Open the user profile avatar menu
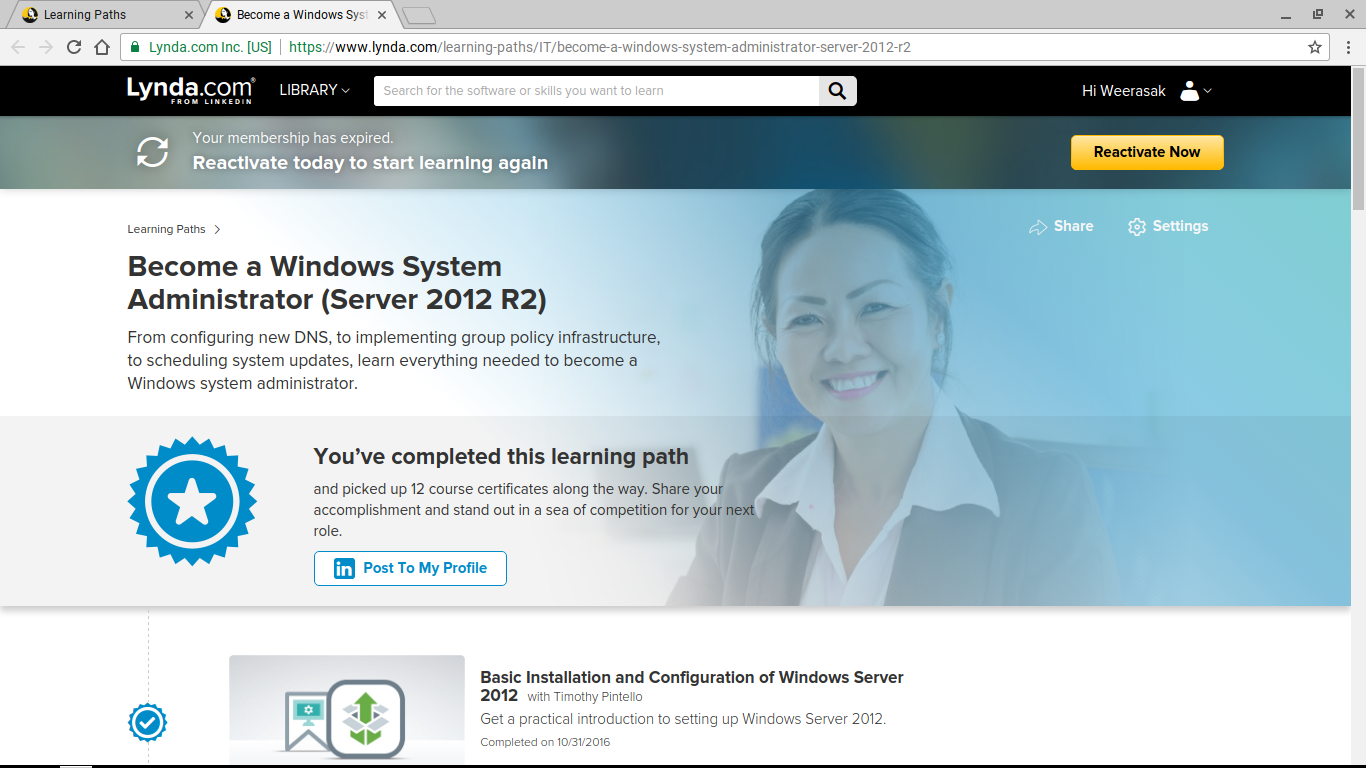This screenshot has width=1366, height=768. click(1195, 91)
